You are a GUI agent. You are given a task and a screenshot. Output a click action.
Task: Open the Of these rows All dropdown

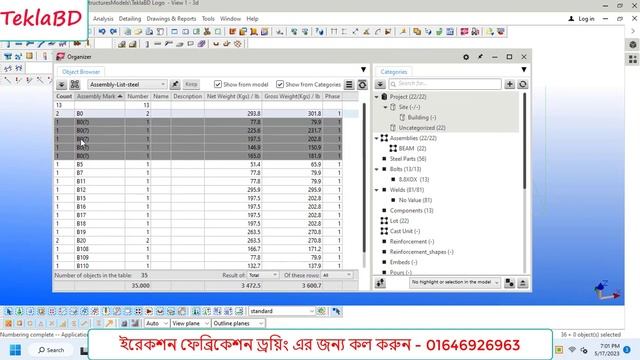click(336, 275)
